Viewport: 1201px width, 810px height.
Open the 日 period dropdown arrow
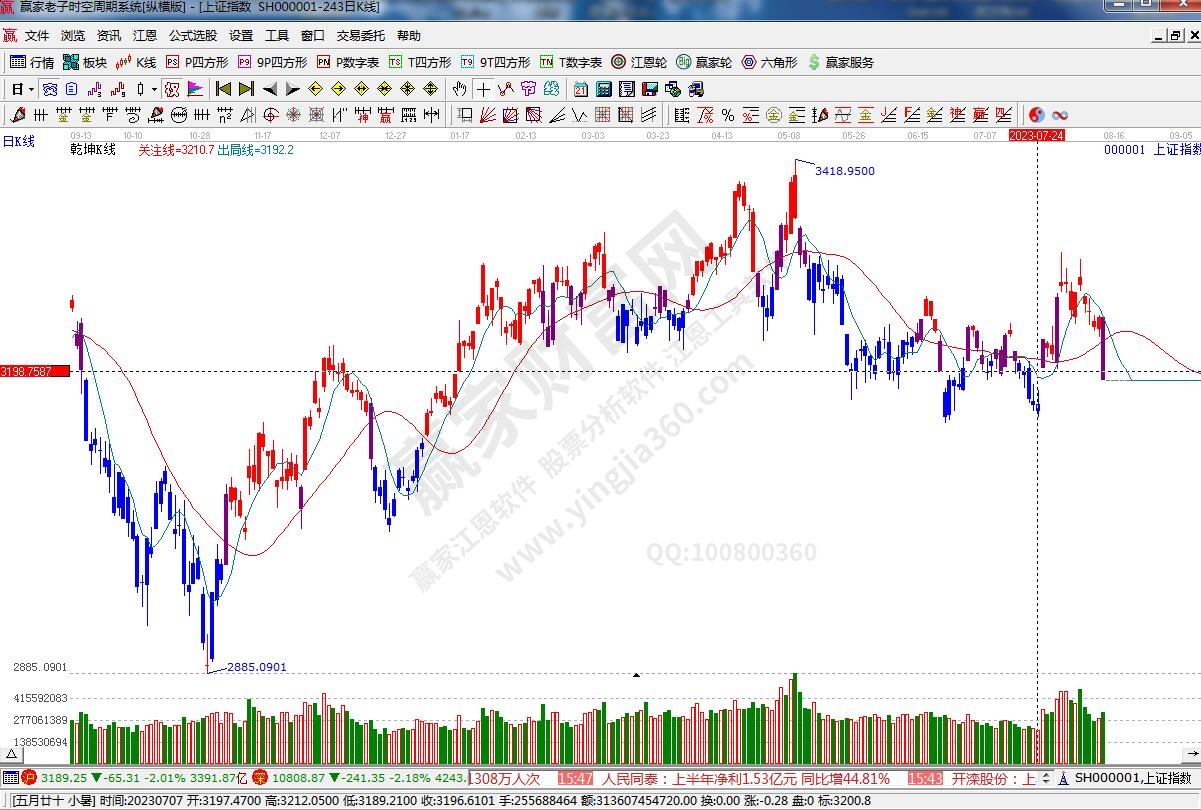(x=31, y=89)
